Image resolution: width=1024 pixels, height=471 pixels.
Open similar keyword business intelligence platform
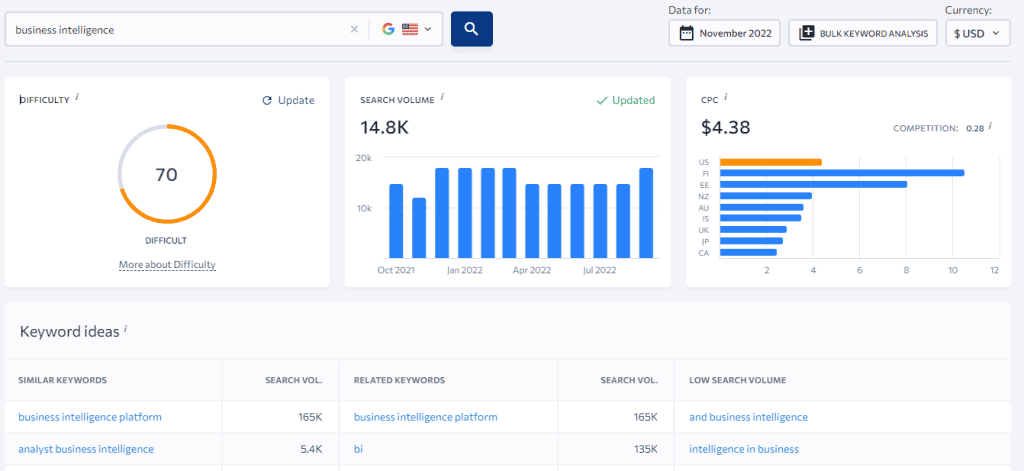(x=90, y=417)
